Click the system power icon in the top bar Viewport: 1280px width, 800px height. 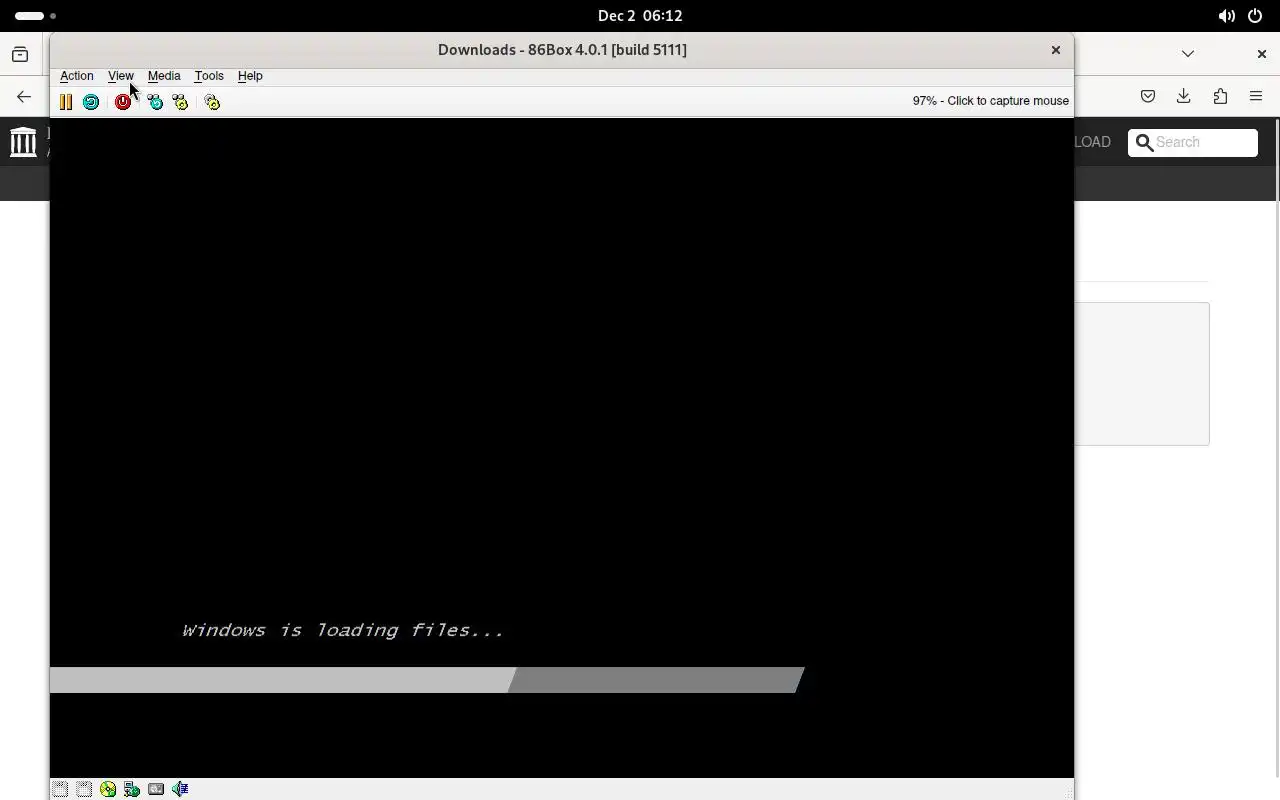pyautogui.click(x=1255, y=16)
